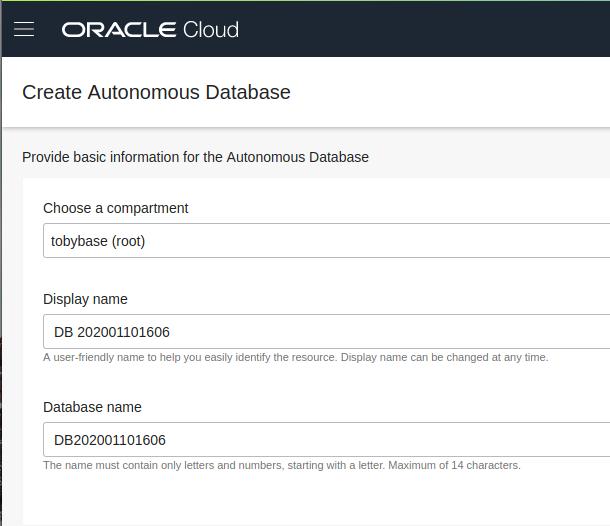Click the Create Autonomous Database page title
Screen dimensions: 610x526
[156, 92]
